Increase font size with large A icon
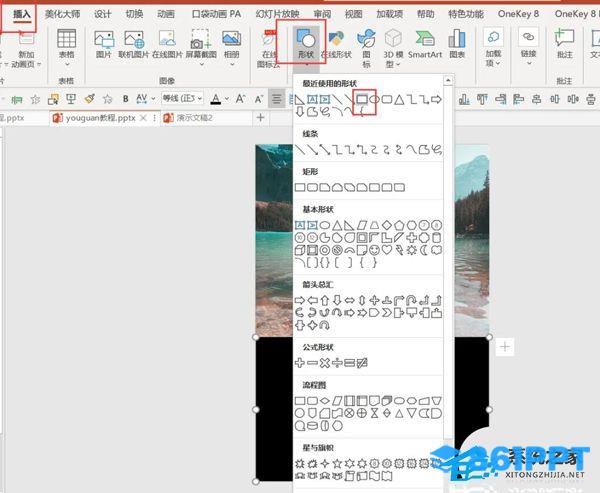Viewport: 600px width, 493px height. tap(240, 99)
